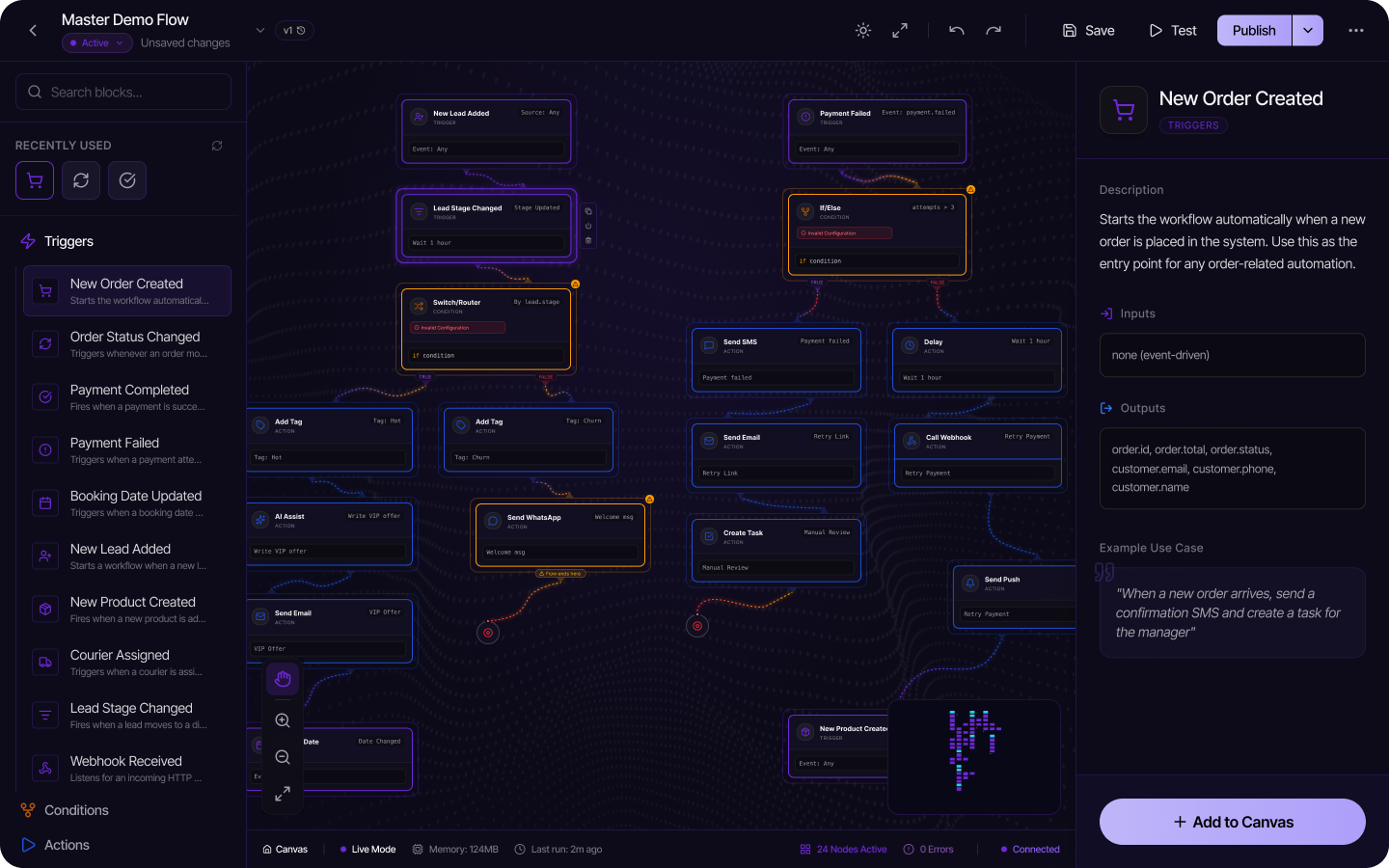Toggle the Active status badge
1389x868 pixels.
pyautogui.click(x=96, y=42)
